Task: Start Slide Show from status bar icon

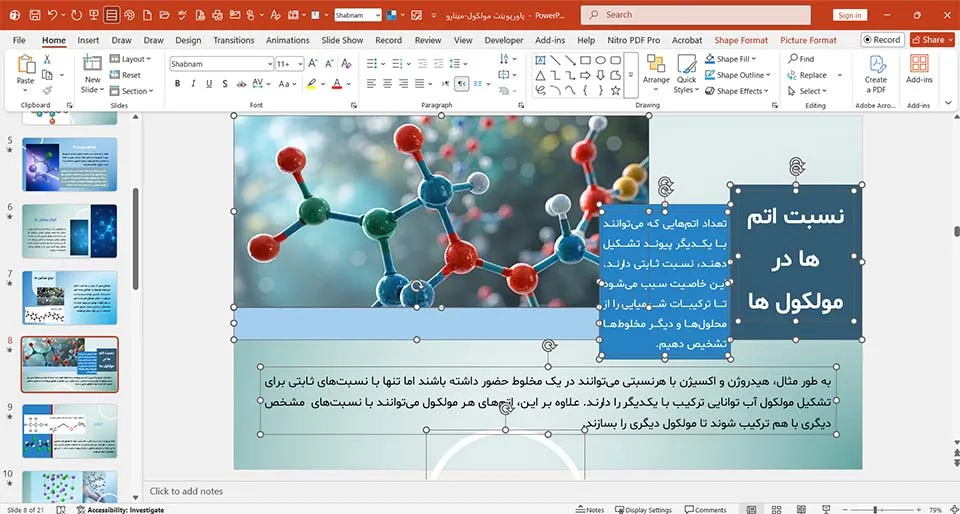Action: click(x=827, y=509)
